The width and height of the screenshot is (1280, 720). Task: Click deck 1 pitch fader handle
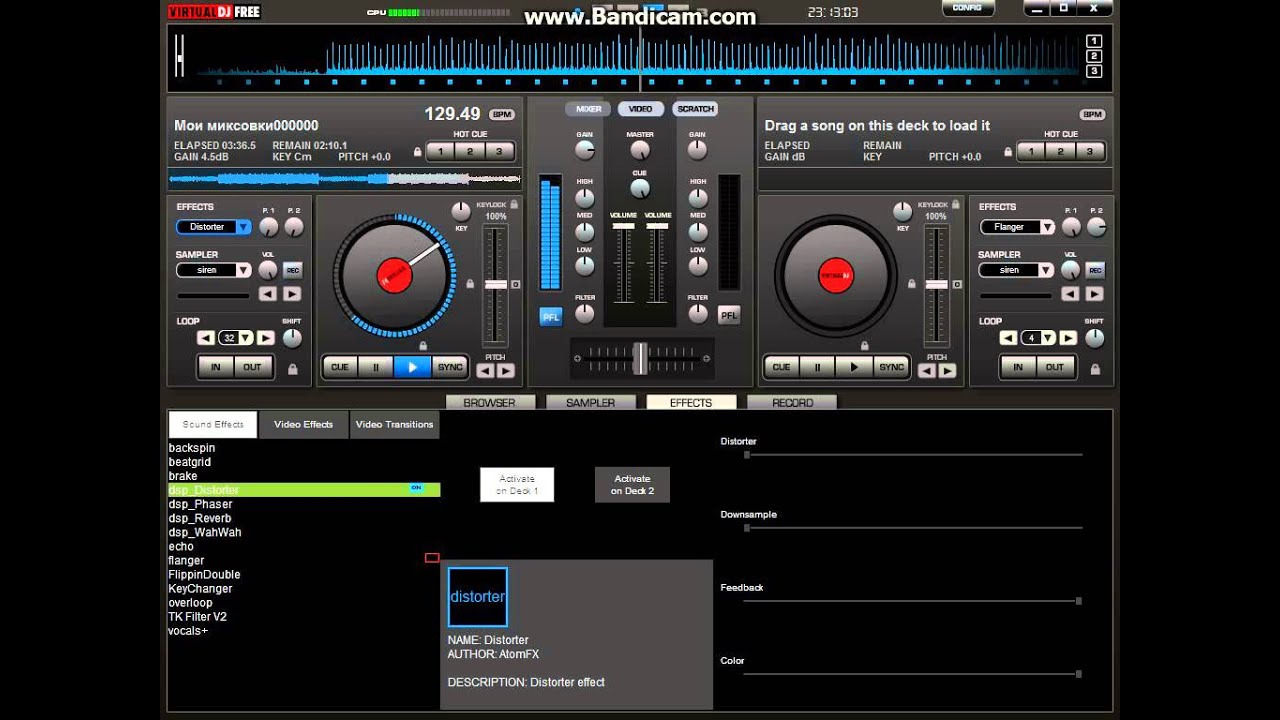(x=496, y=284)
